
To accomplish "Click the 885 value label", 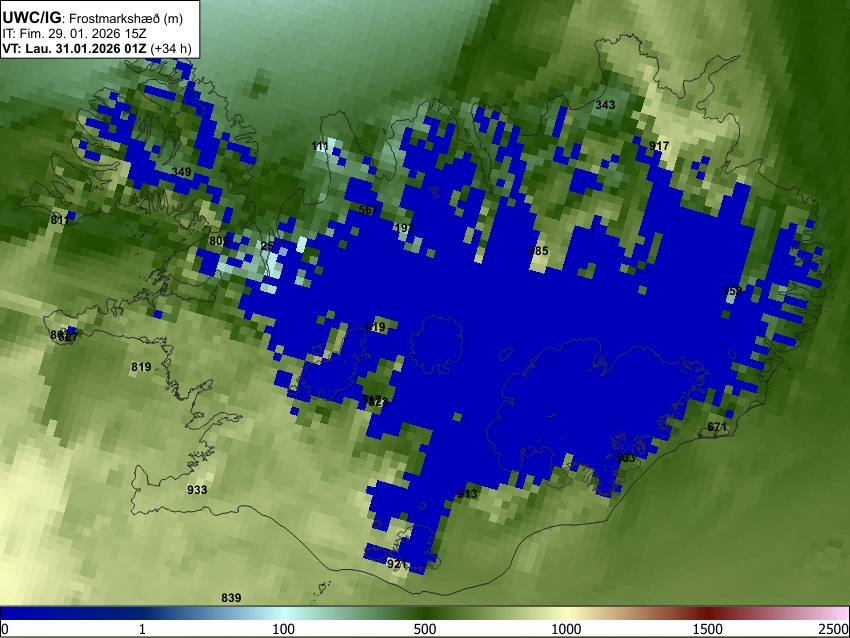I will (538, 251).
